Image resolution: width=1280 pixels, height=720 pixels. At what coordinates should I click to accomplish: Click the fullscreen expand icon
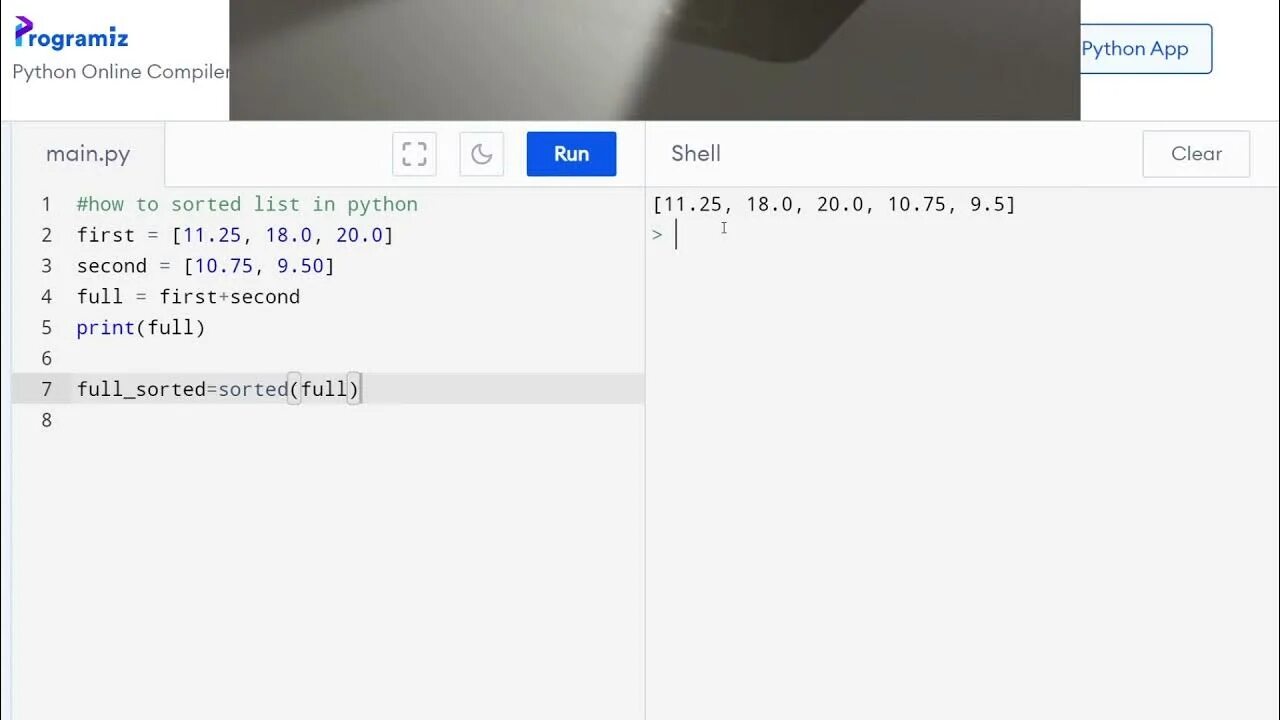[x=414, y=154]
